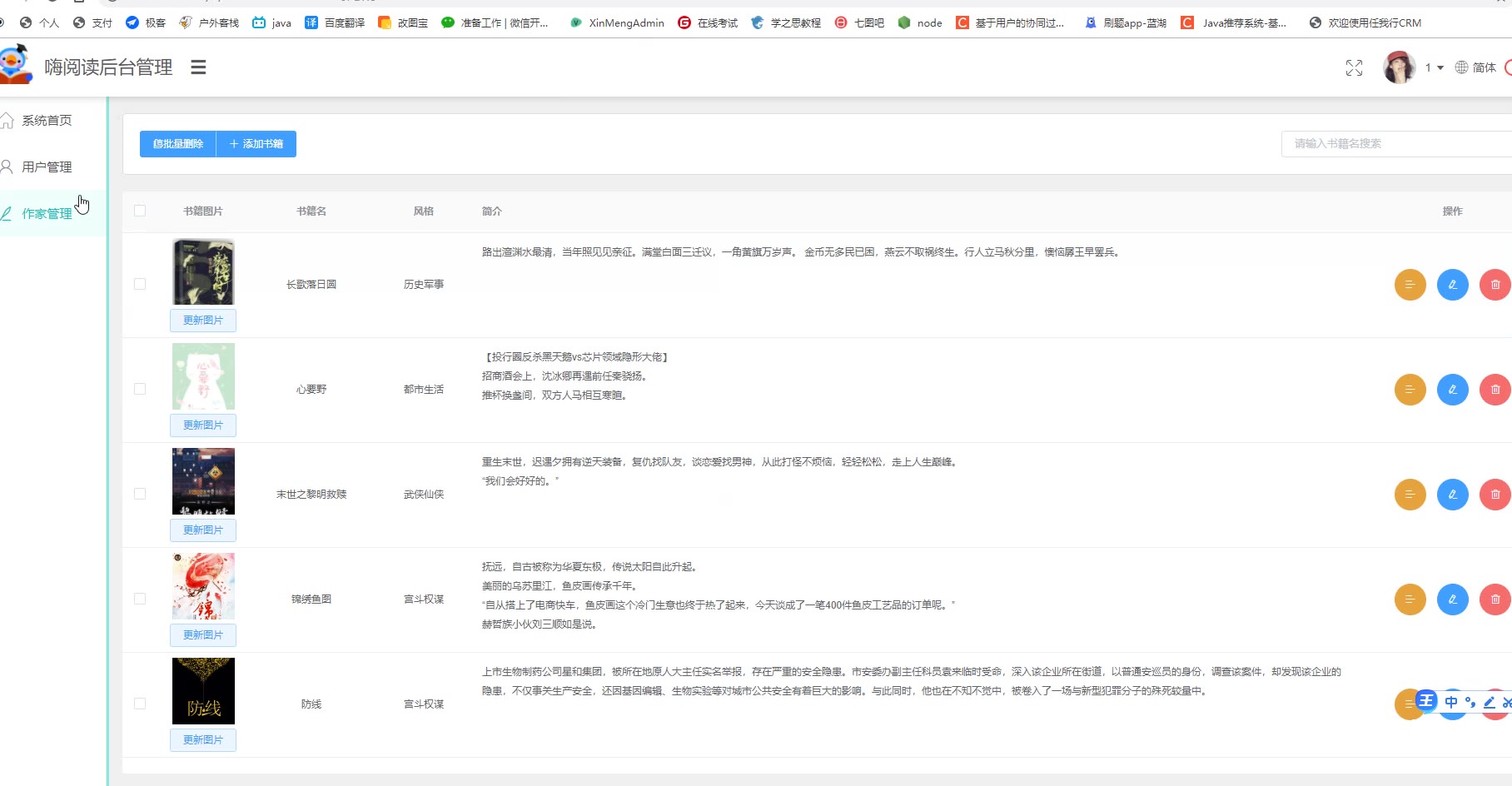Open the 在线考试 bookmark
Viewport: 1512px width, 786px height.
click(x=708, y=22)
